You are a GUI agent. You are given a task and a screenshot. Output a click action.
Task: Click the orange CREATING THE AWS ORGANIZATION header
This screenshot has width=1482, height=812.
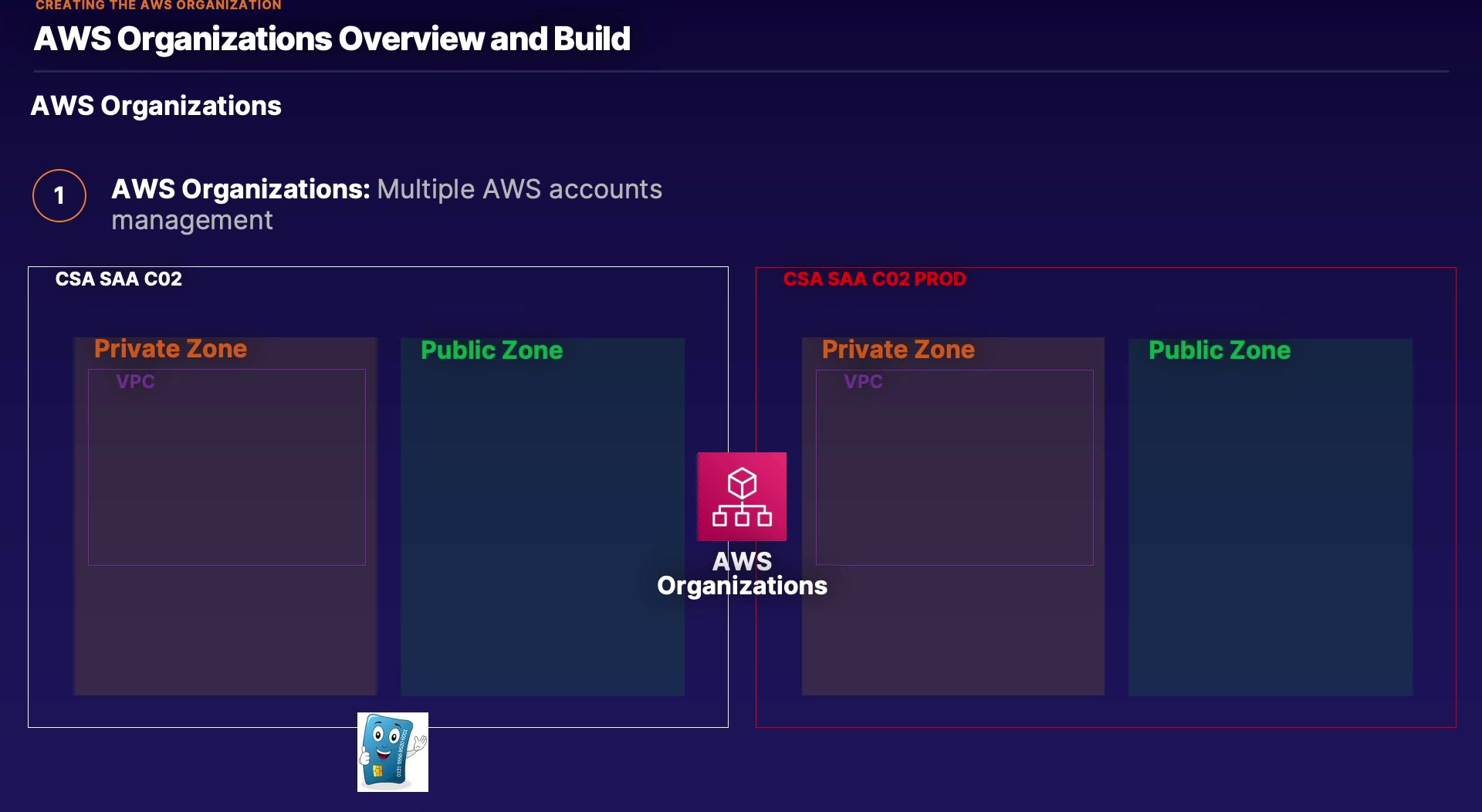[158, 6]
